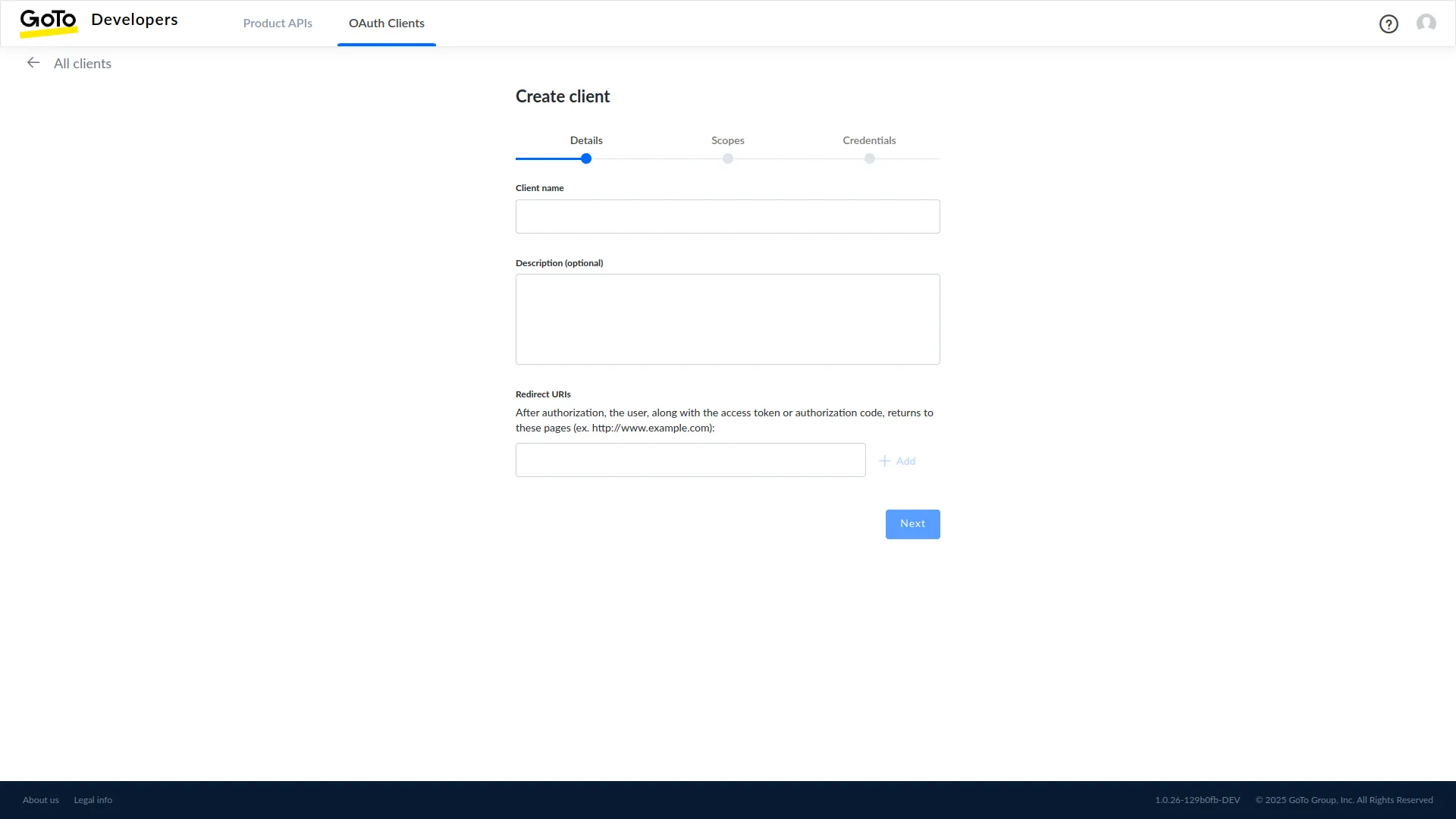Focus the Client name field
Viewport: 1456px width, 819px height.
coord(728,217)
